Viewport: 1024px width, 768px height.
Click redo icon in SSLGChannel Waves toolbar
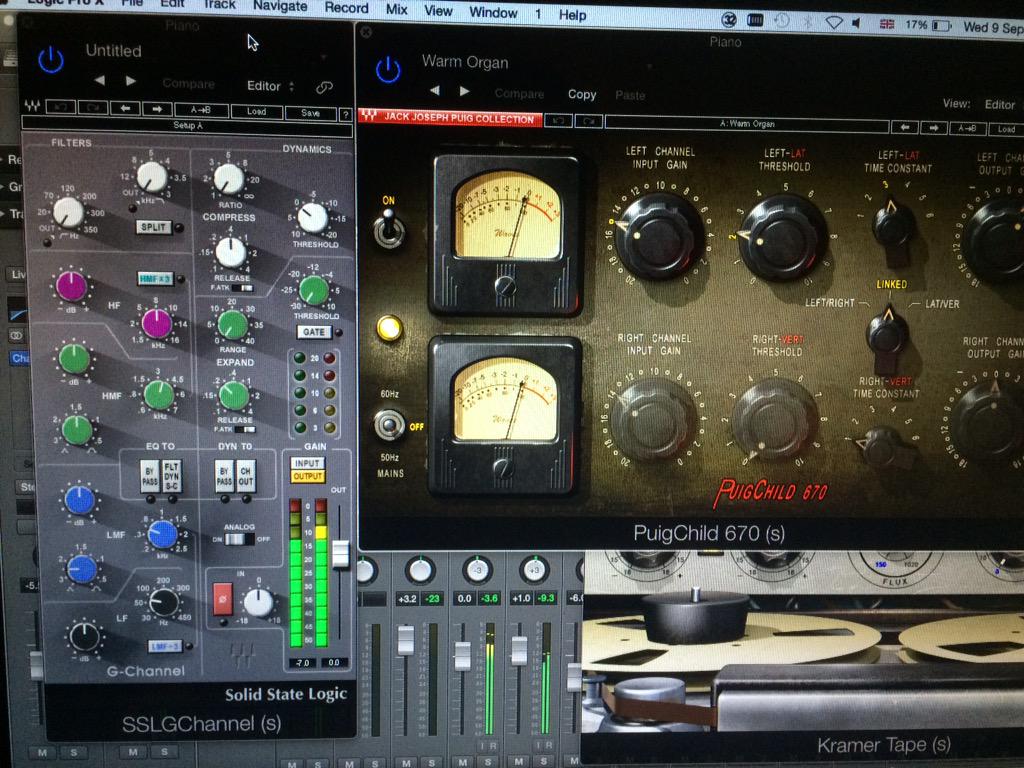click(93, 108)
